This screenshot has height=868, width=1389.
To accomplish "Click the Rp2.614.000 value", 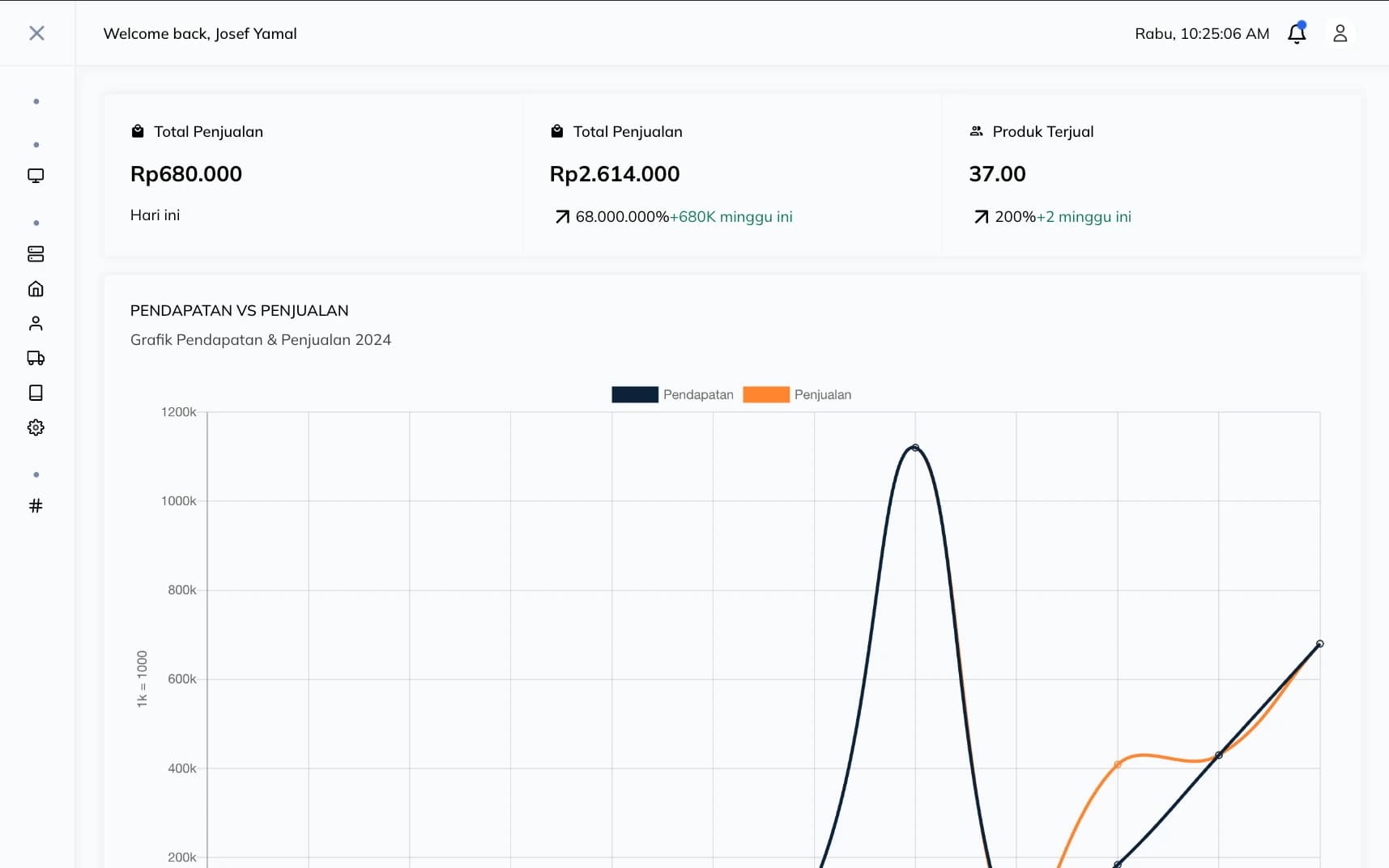I will pyautogui.click(x=615, y=174).
